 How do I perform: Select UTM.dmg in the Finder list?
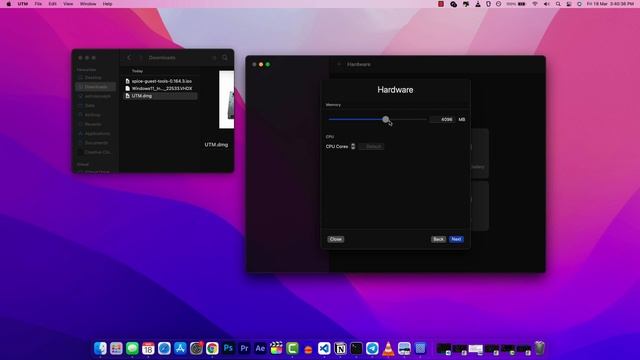(x=161, y=96)
